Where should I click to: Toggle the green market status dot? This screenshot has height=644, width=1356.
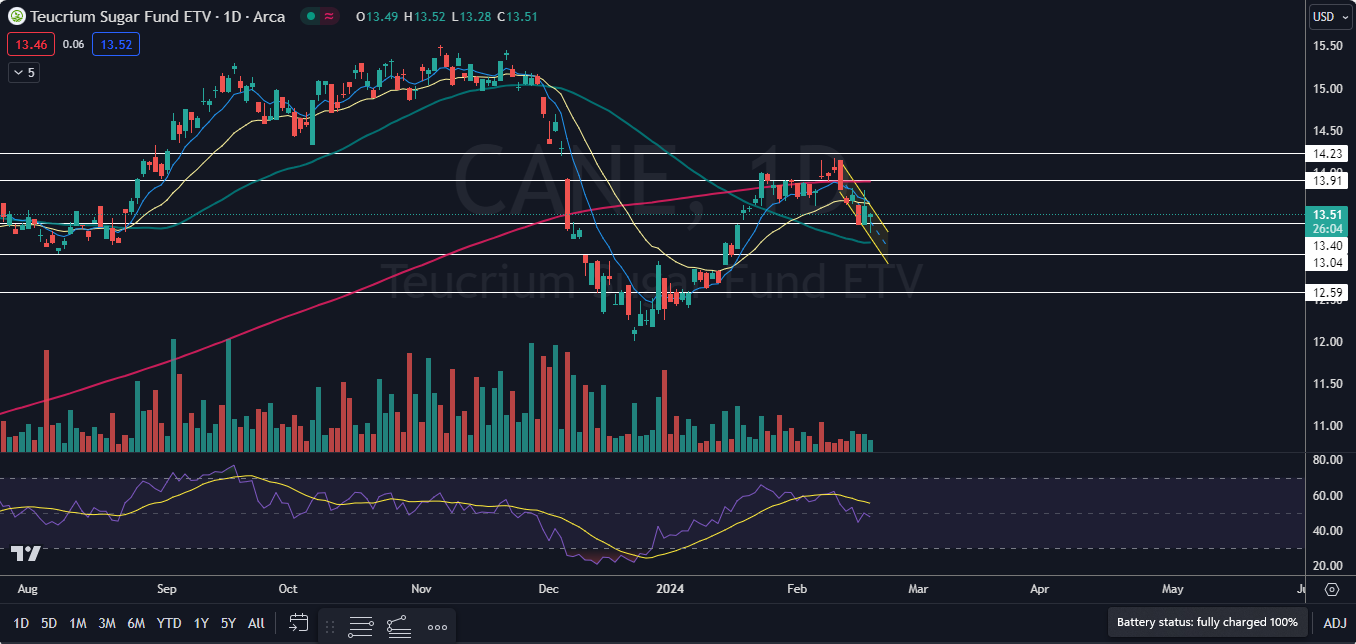(x=310, y=17)
